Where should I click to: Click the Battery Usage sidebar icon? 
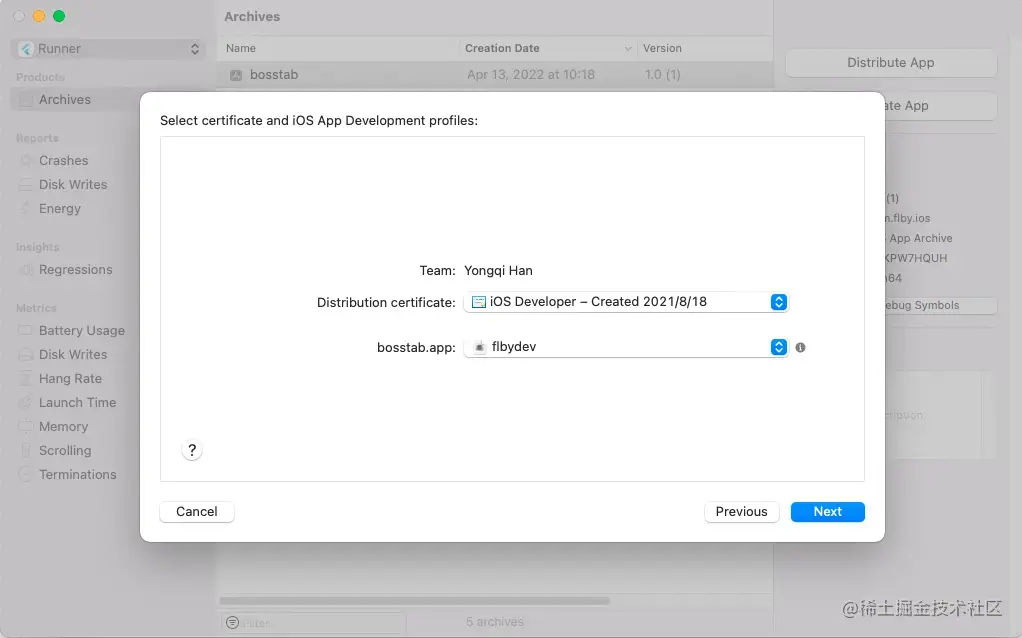coord(25,330)
